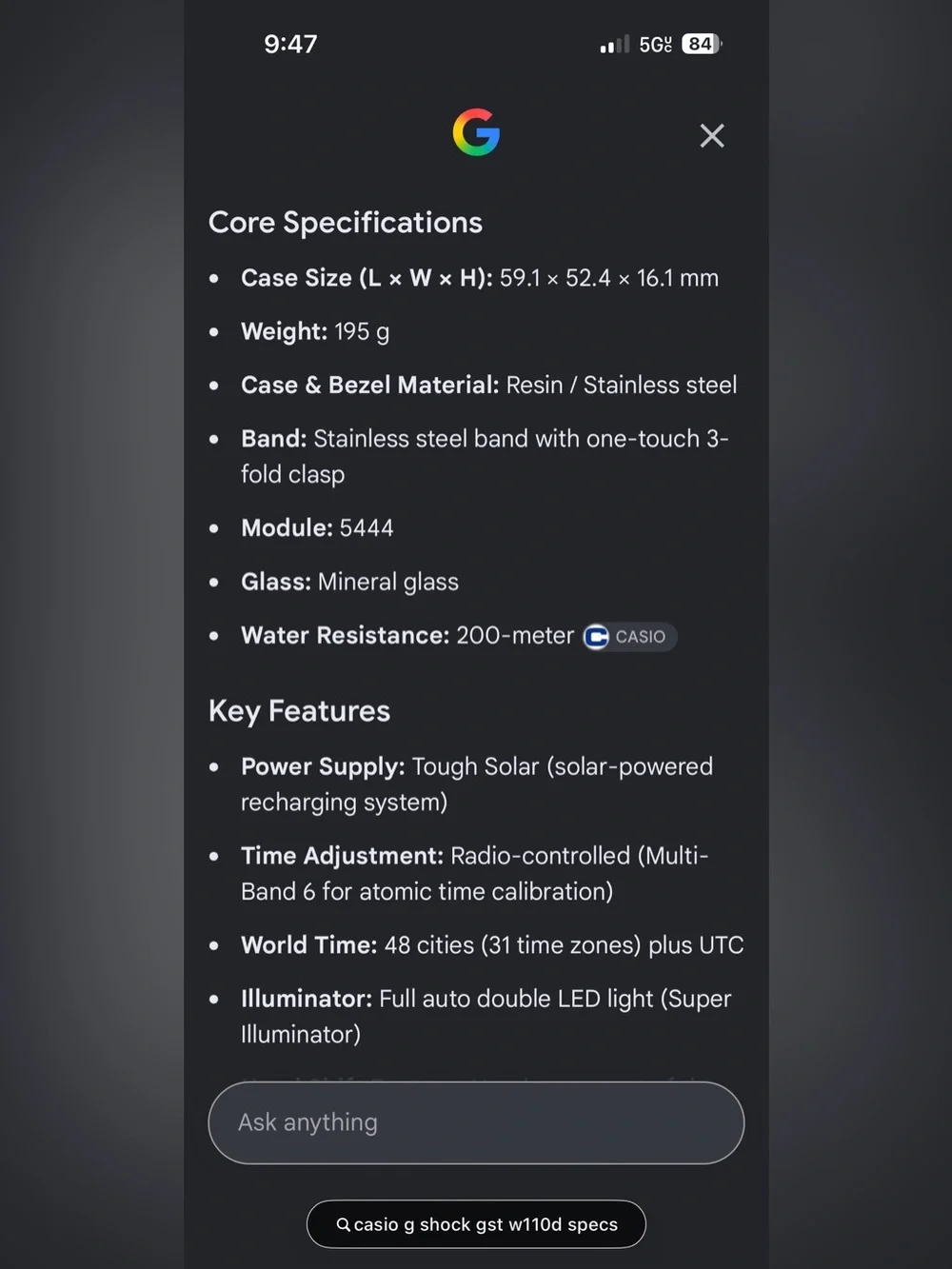Tap the Casio logo icon in the chip
Image resolution: width=952 pixels, height=1269 pixels.
point(597,637)
